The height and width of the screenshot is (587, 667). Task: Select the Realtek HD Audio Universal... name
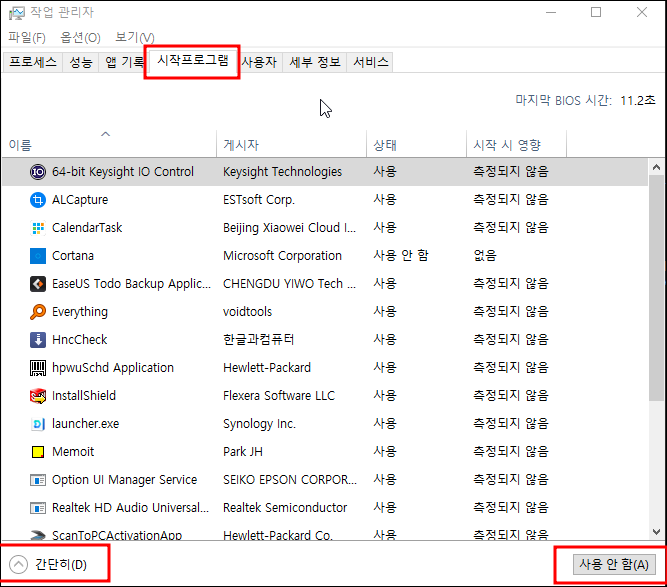(x=130, y=508)
